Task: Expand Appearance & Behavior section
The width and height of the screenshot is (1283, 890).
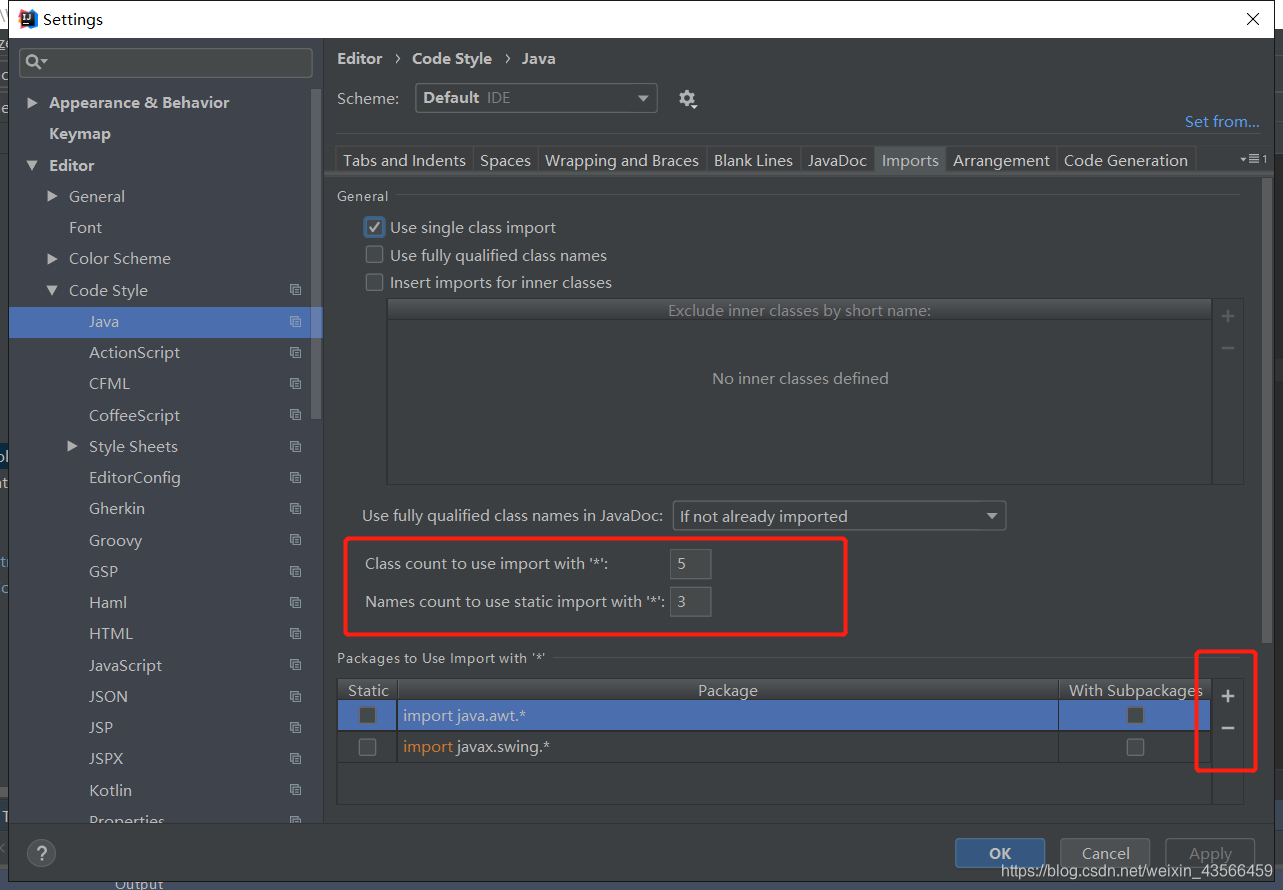Action: pyautogui.click(x=33, y=102)
